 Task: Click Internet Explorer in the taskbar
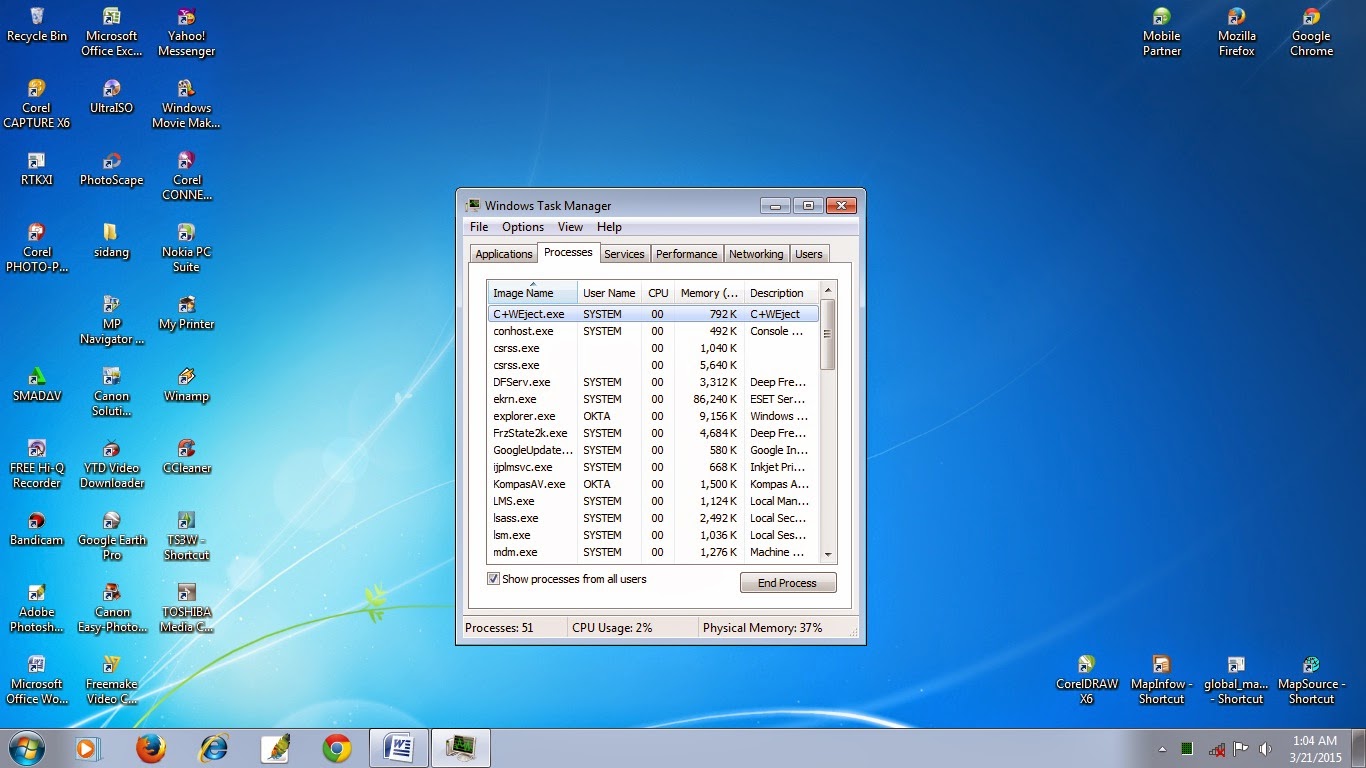pos(213,748)
